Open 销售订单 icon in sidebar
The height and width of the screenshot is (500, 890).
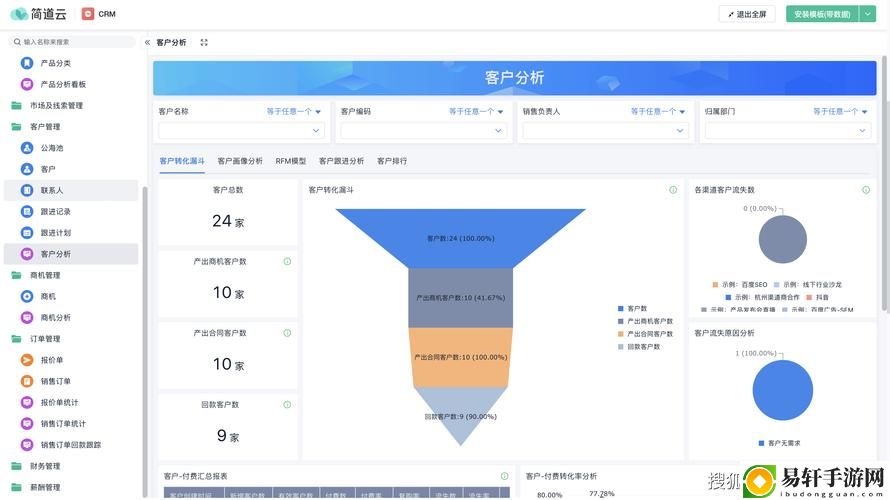coord(27,381)
